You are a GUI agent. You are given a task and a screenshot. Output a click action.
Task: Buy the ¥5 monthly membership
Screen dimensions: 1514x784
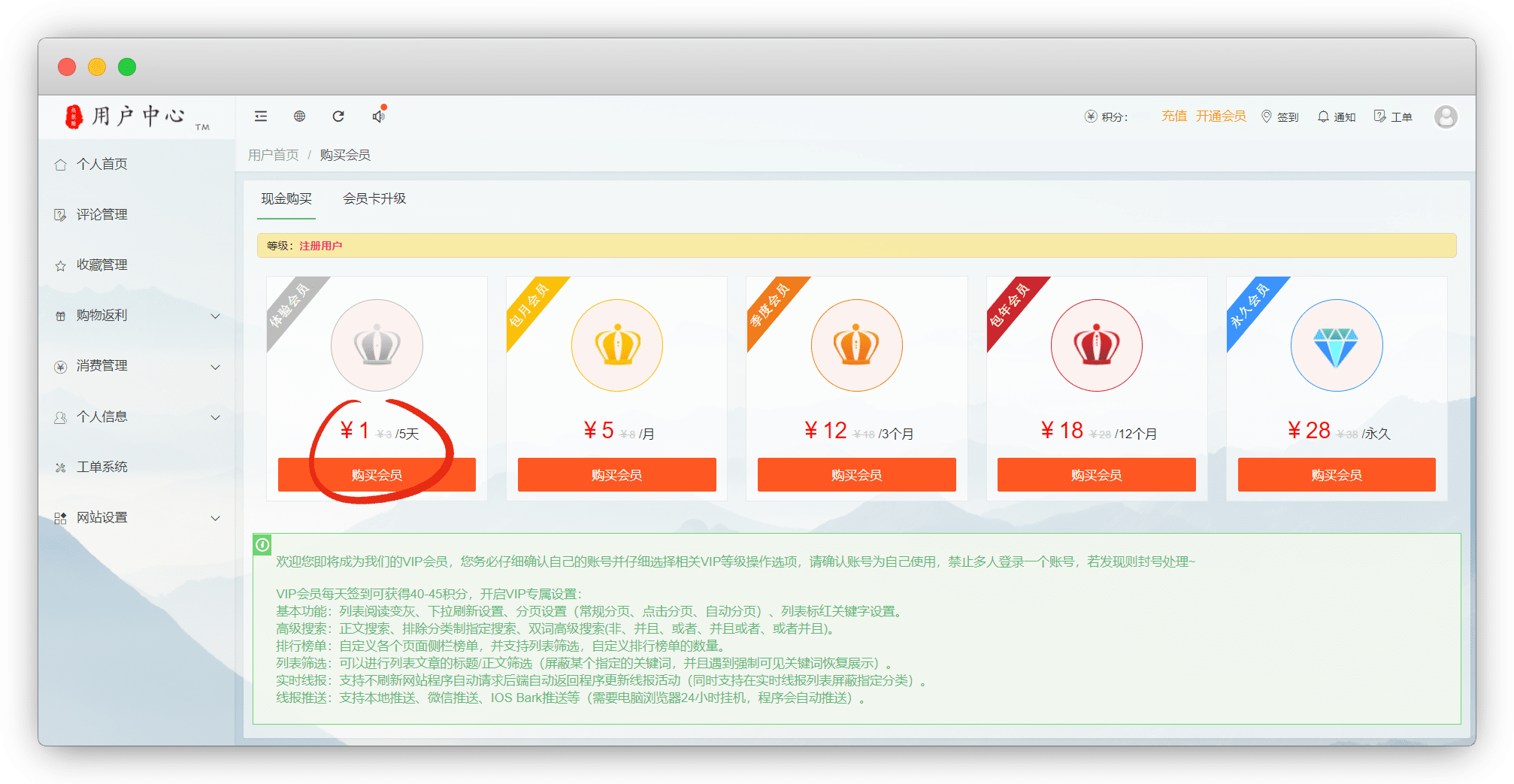[616, 475]
